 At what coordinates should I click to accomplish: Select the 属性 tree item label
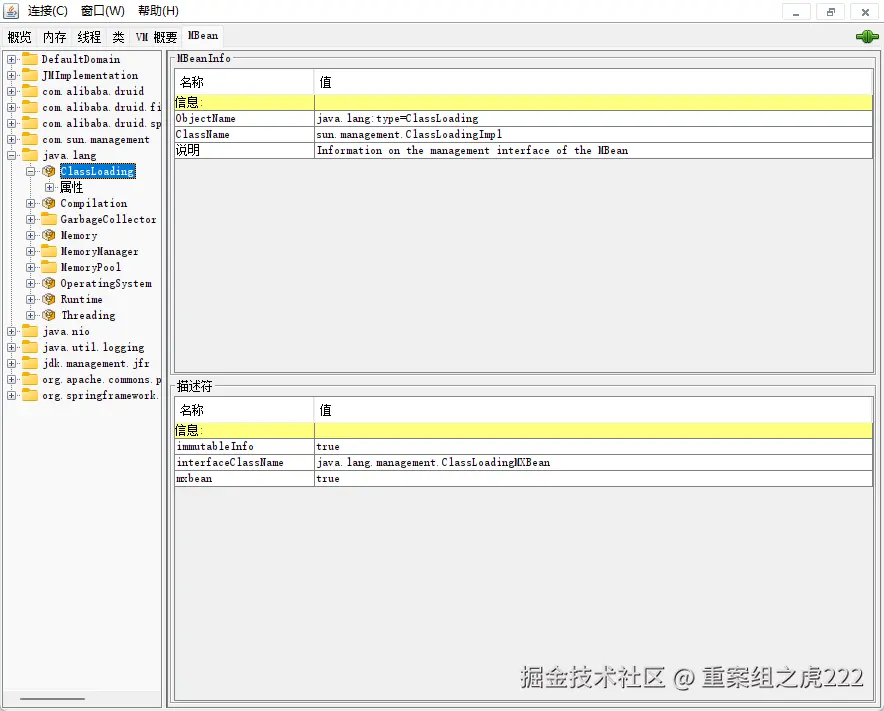click(72, 187)
